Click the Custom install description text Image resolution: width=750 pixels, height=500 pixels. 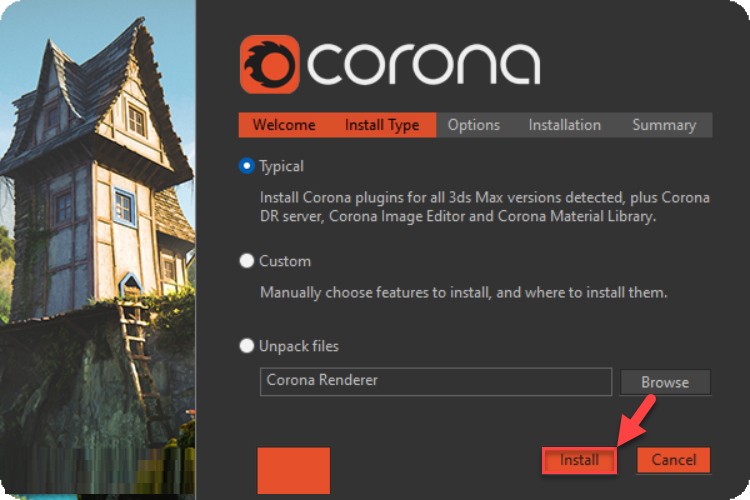pyautogui.click(x=463, y=293)
